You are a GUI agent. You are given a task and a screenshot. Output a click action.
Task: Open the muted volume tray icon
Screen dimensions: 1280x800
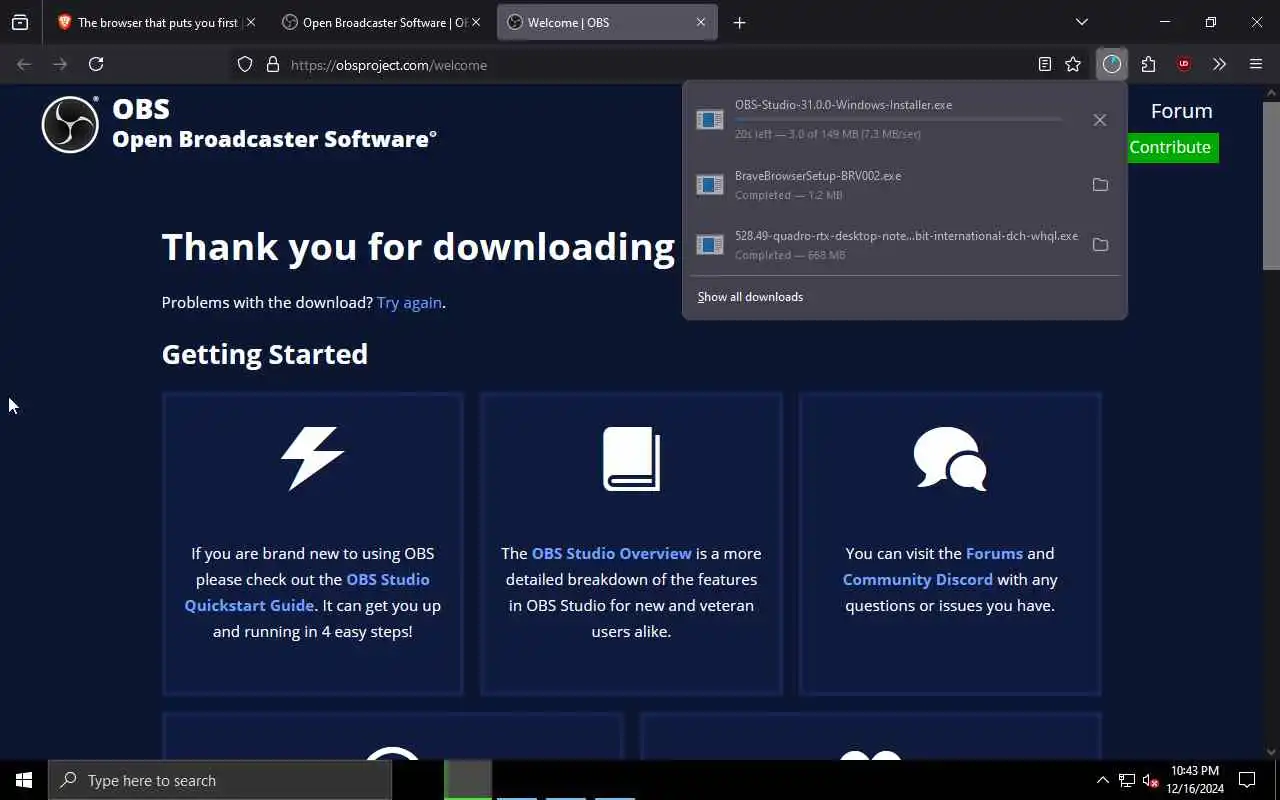click(x=1151, y=780)
